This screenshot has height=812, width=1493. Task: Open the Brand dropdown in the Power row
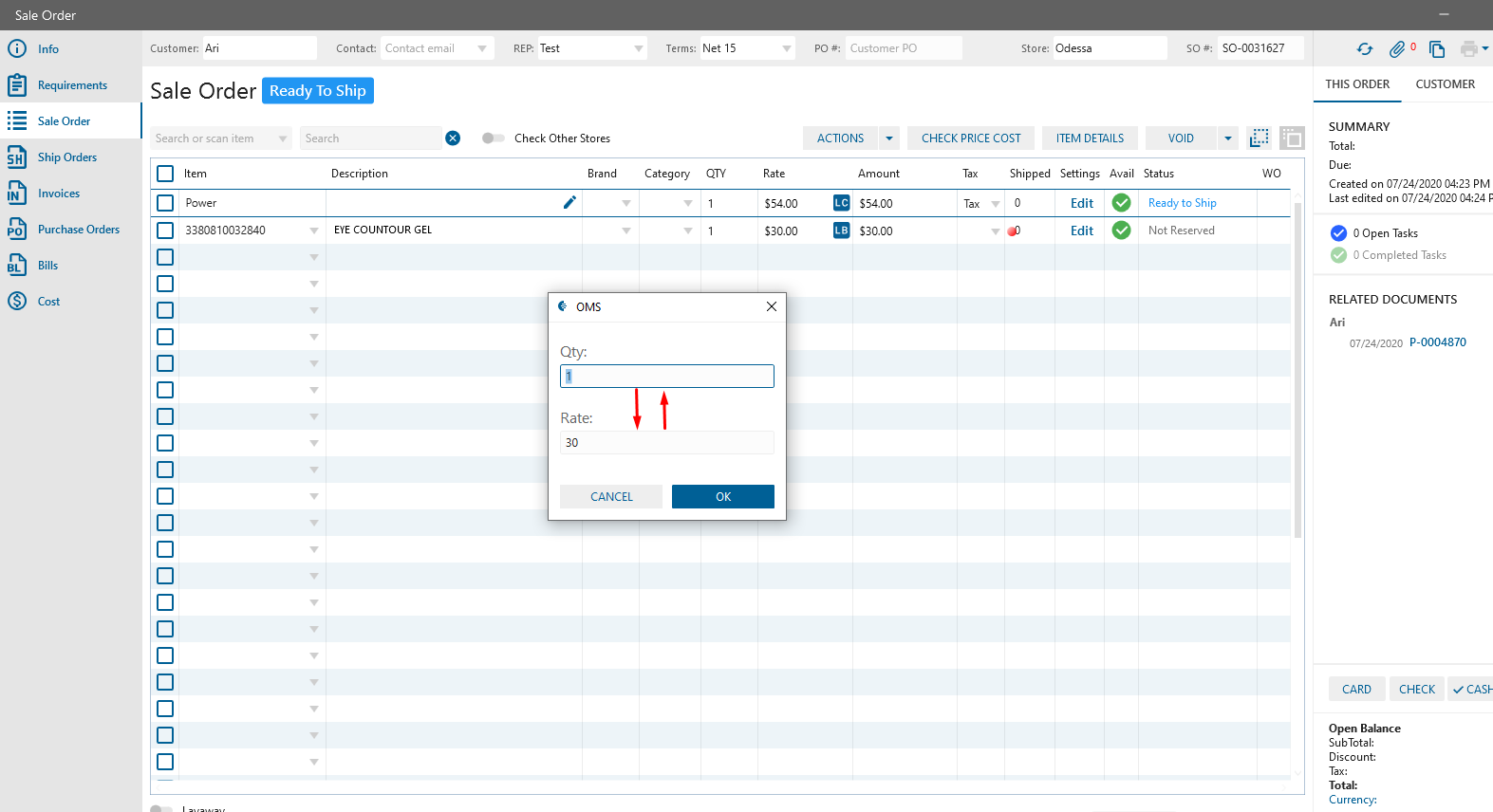626,204
